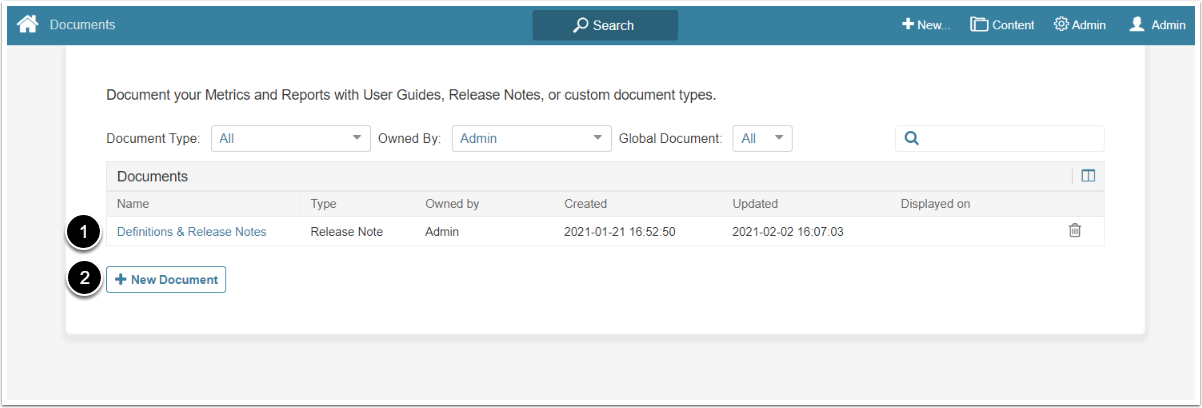The image size is (1202, 408).
Task: Click the Home icon in top bar
Action: pos(27,25)
